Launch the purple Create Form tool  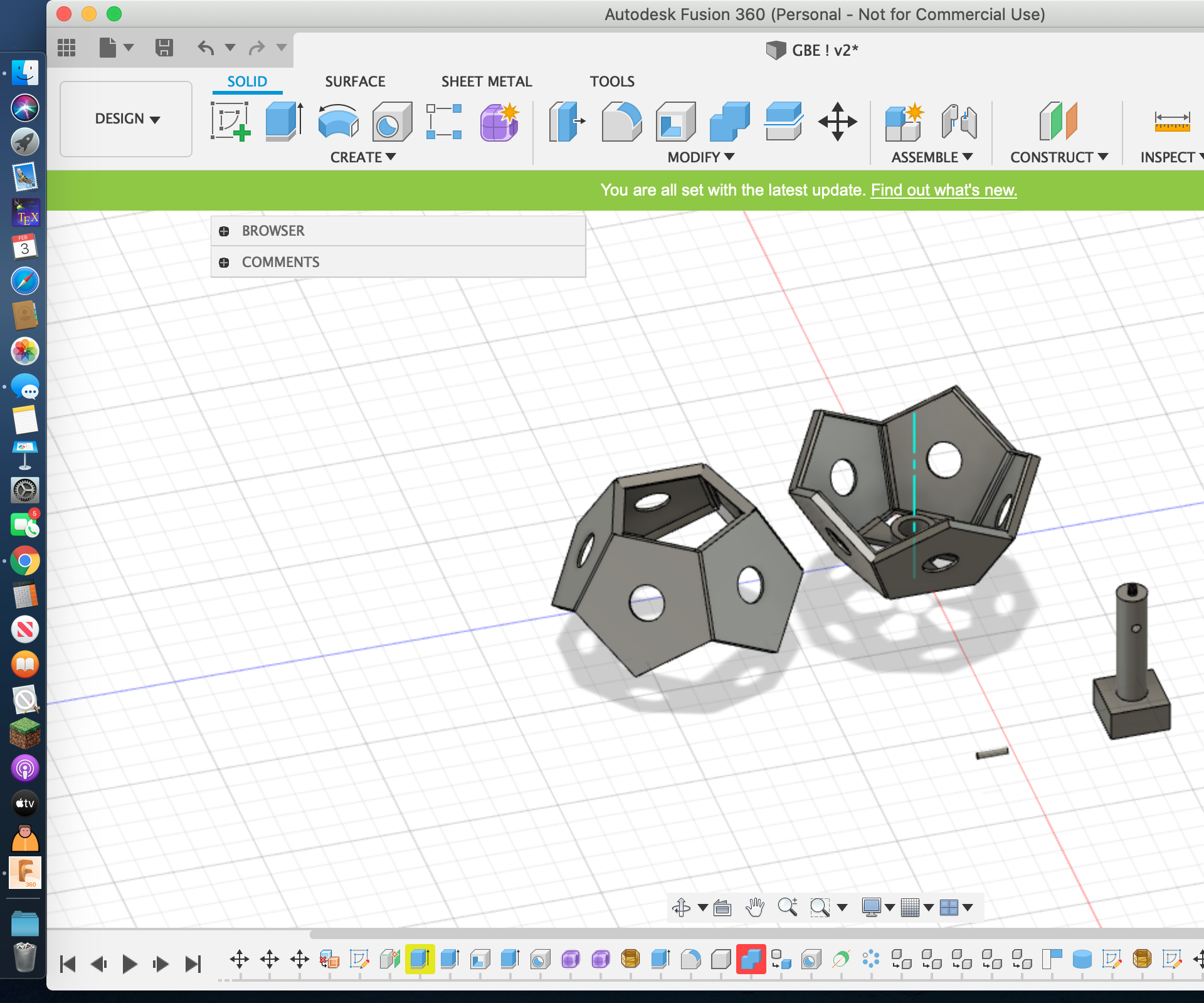click(x=499, y=122)
